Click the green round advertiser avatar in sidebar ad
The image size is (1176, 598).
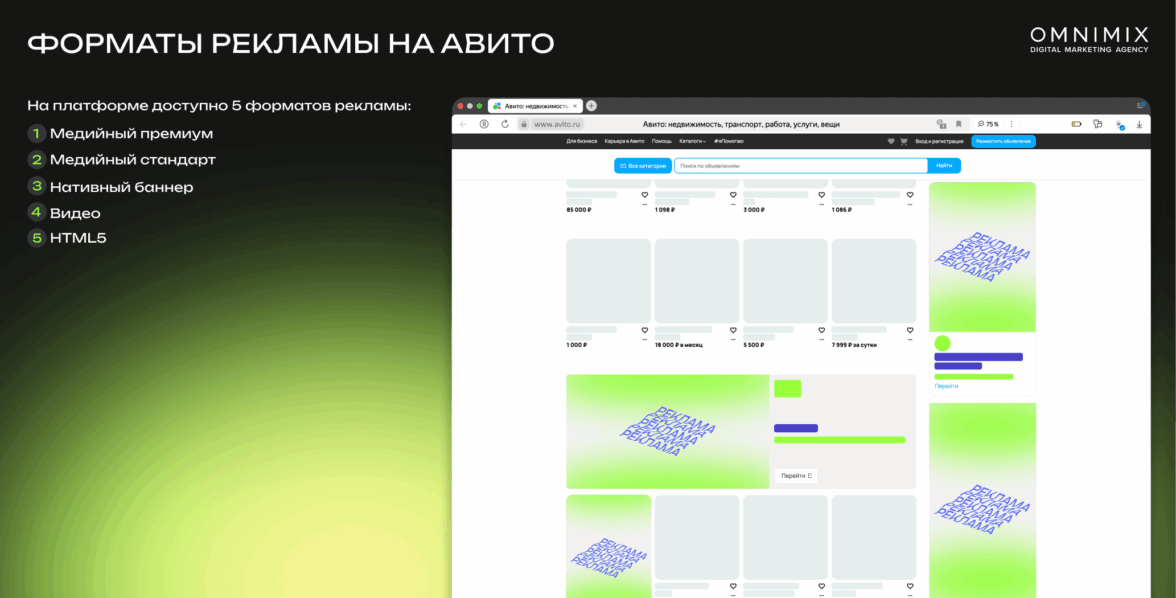(x=943, y=344)
